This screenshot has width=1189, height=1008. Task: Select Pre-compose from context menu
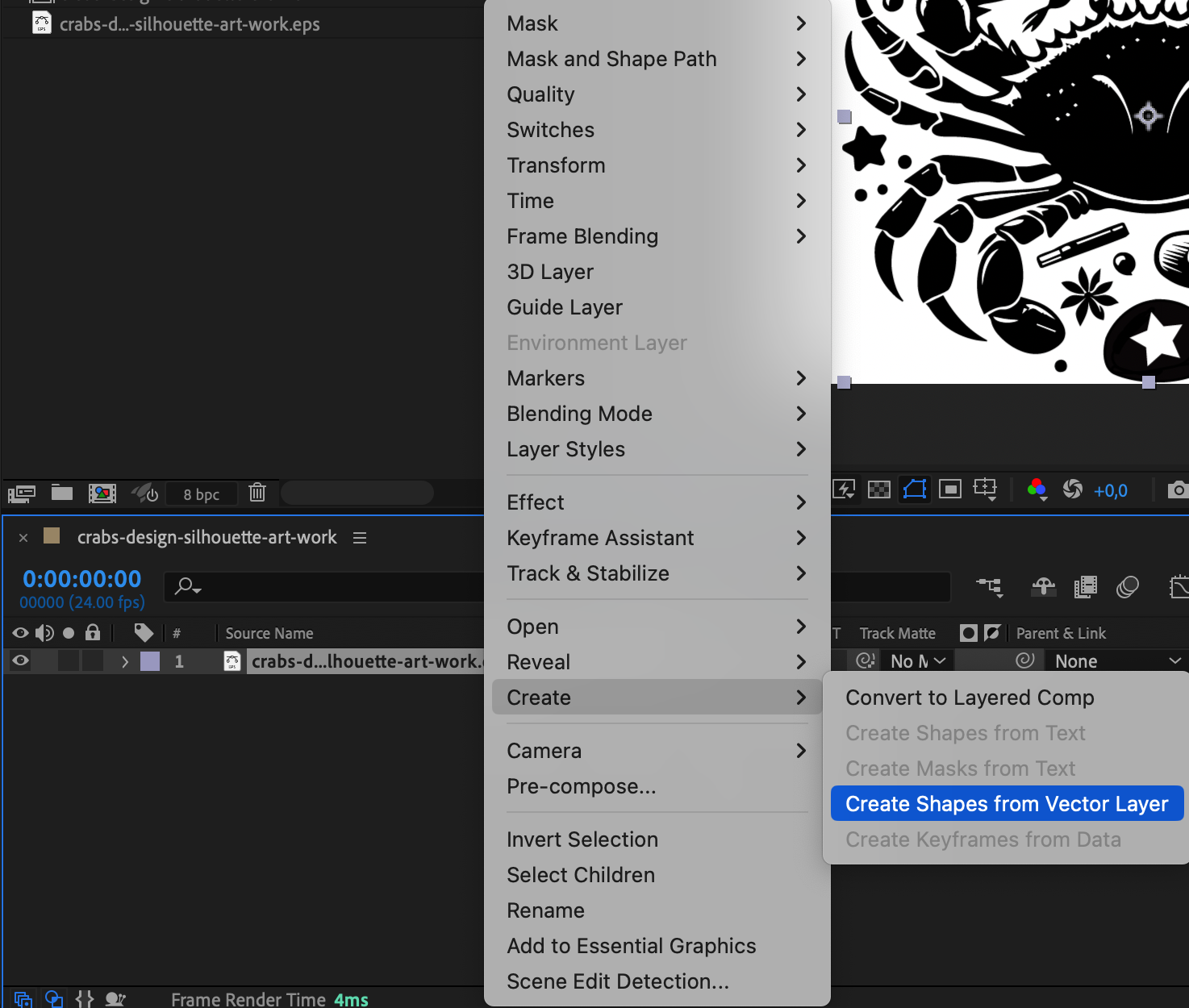point(657,786)
